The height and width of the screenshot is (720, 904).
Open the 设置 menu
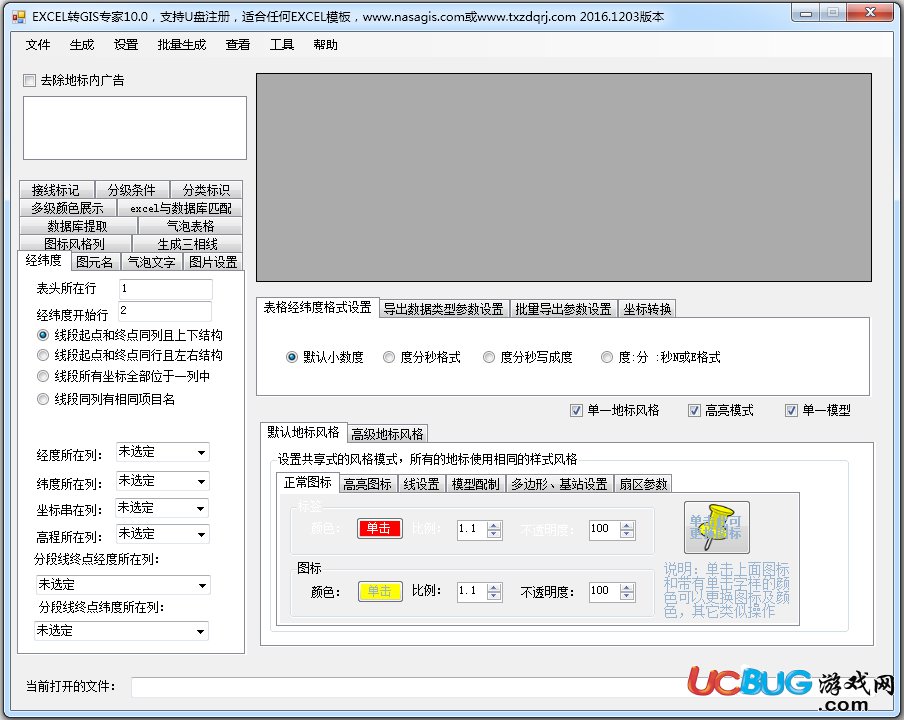click(x=126, y=44)
